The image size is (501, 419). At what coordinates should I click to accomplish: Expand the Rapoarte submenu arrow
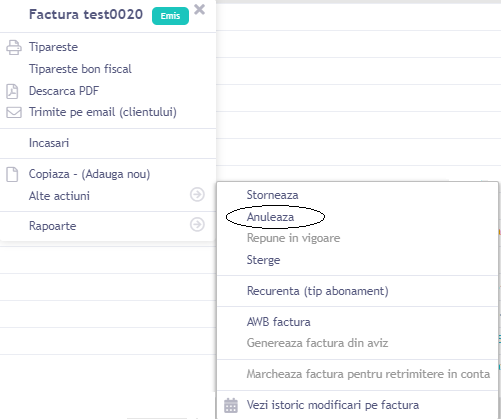pyautogui.click(x=197, y=224)
